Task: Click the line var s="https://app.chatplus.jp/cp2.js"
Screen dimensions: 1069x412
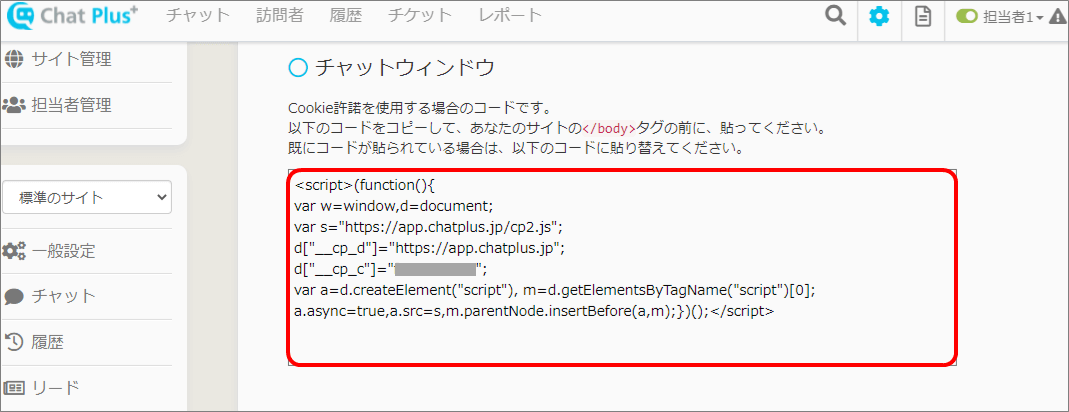Action: pyautogui.click(x=428, y=226)
